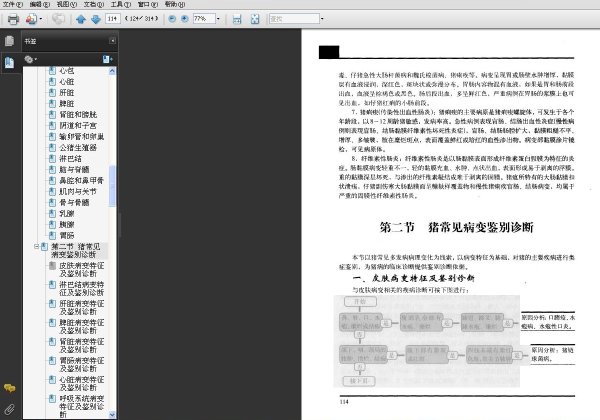This screenshot has height=420, width=600.
Task: Select the 胃肠 bookmark
Action: [67, 235]
